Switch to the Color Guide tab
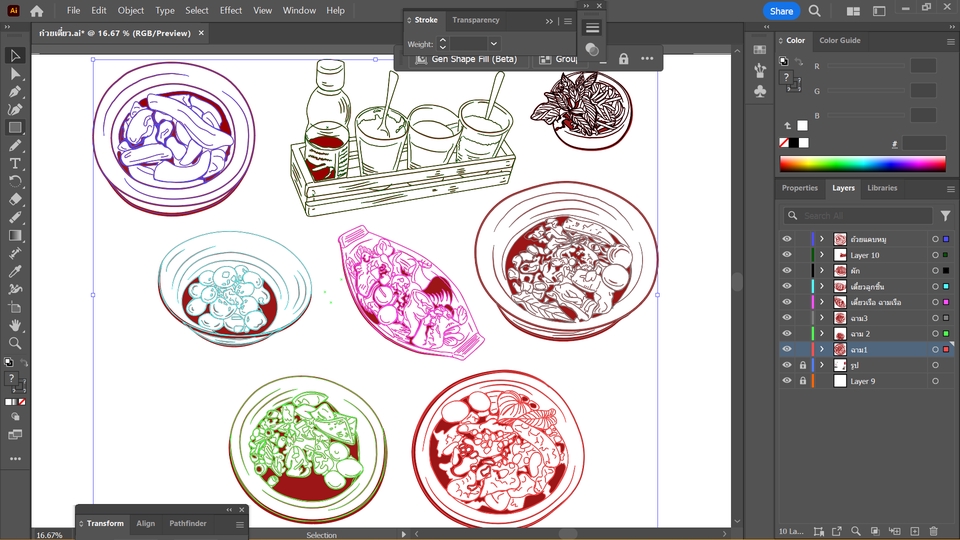This screenshot has height=540, width=960. coord(839,40)
